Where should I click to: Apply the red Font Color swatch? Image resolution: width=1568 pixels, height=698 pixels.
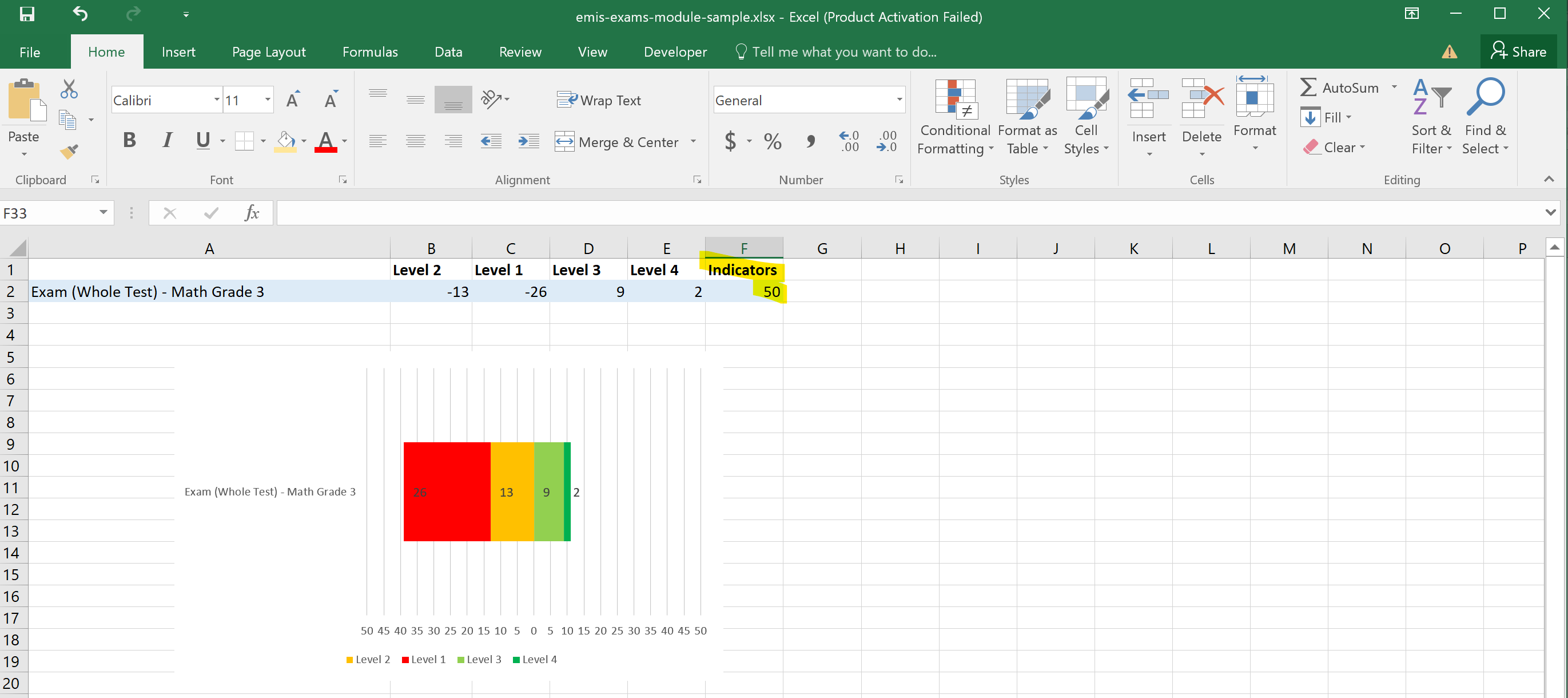pyautogui.click(x=325, y=142)
